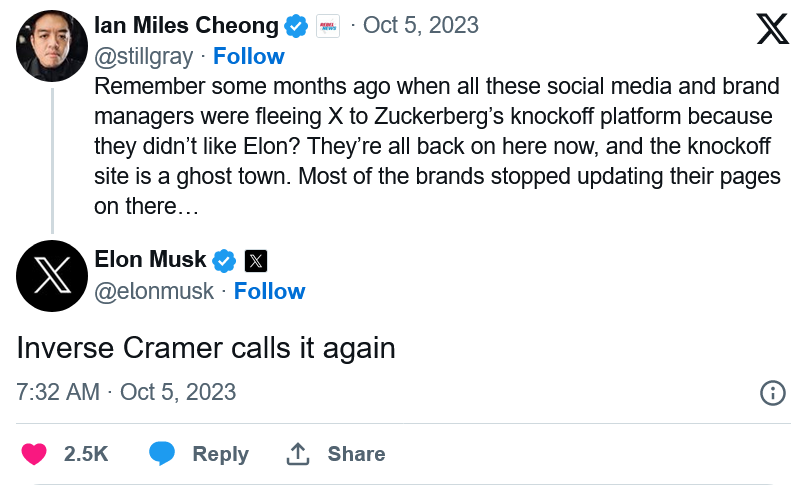799x485 pixels.
Task: Click the share upload arrow icon
Action: pos(297,454)
